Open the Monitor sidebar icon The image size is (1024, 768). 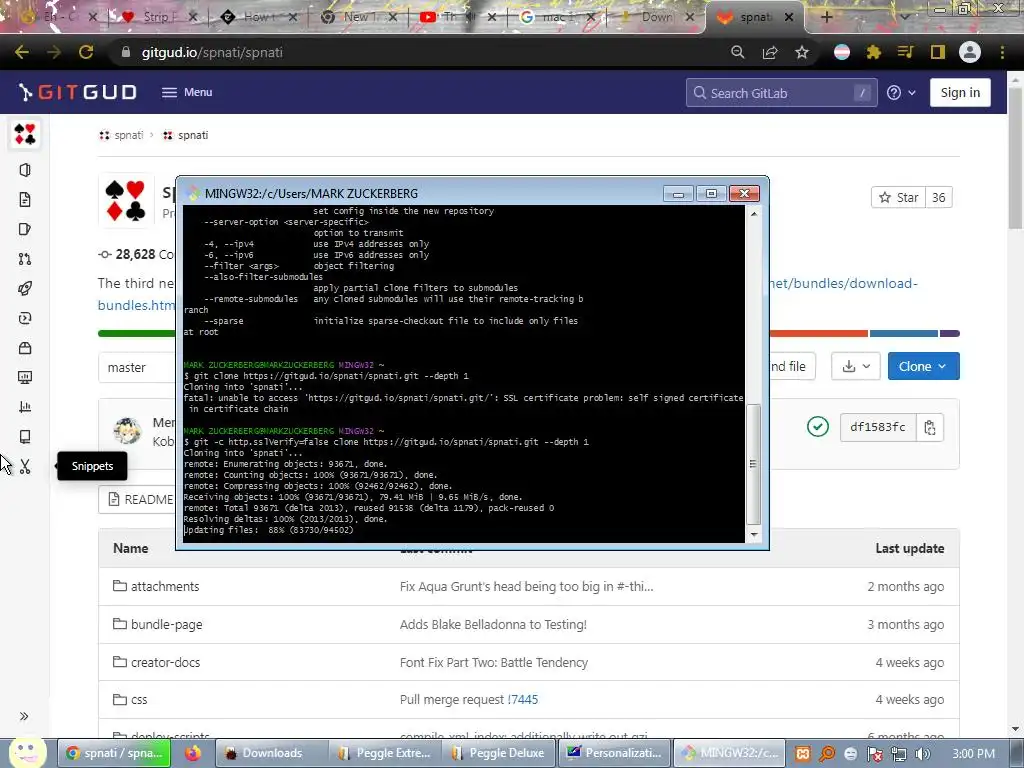[25, 377]
